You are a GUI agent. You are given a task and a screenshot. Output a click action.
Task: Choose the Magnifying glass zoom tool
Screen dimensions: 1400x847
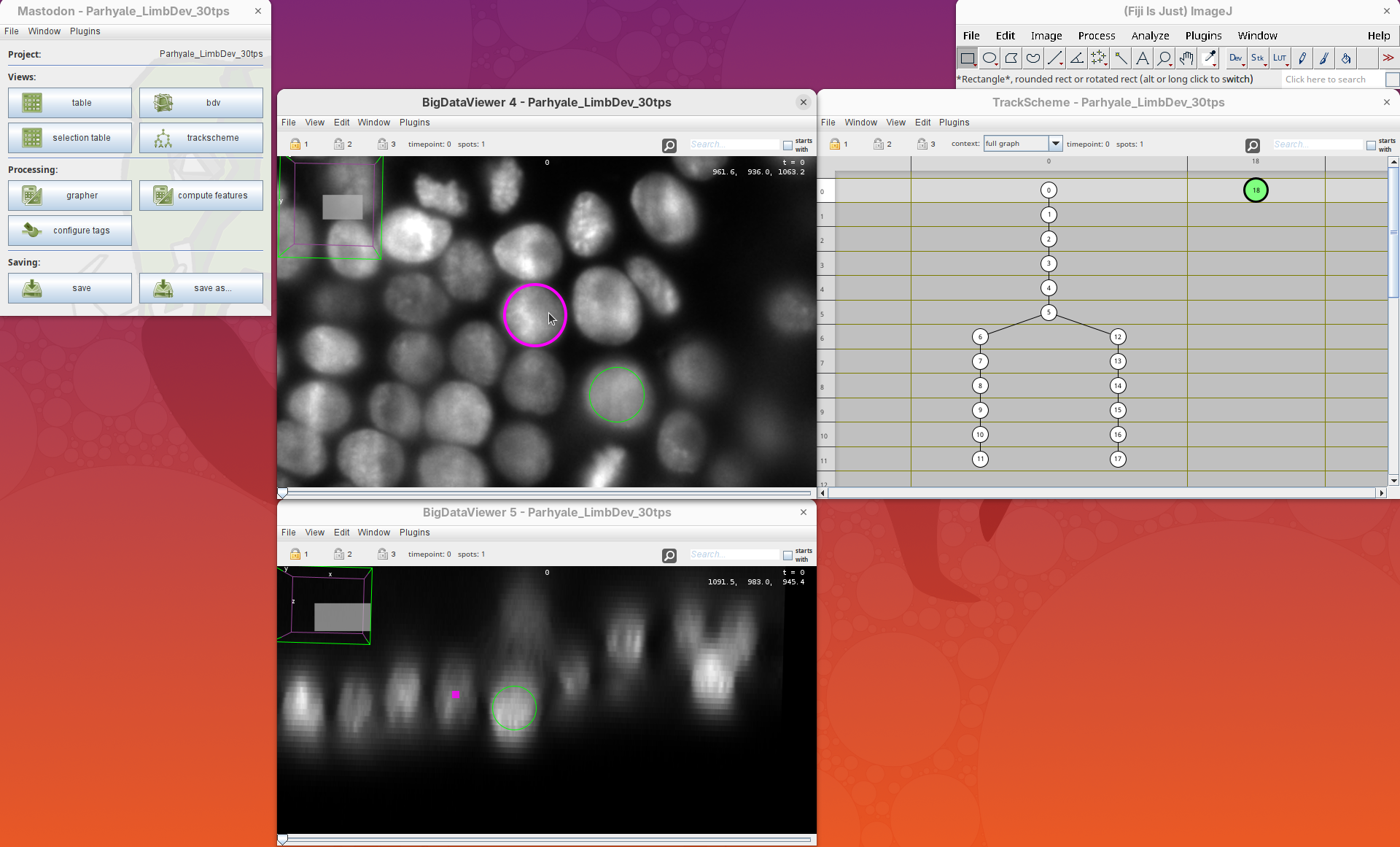point(1164,58)
